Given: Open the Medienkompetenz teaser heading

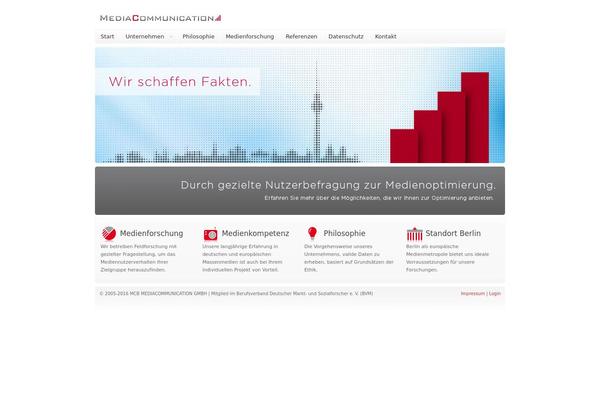Looking at the screenshot, I should tap(255, 233).
